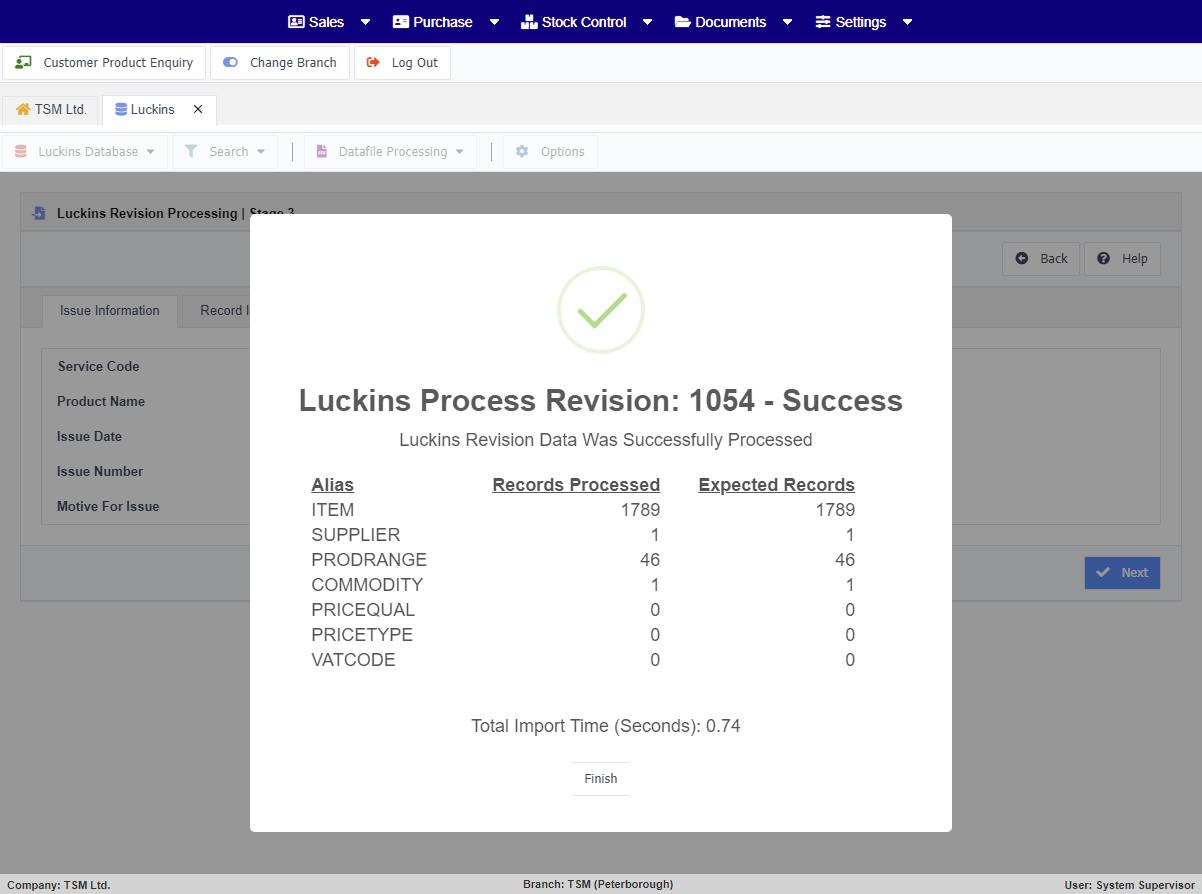This screenshot has width=1202, height=894.
Task: Click the blue Next button
Action: [1122, 572]
